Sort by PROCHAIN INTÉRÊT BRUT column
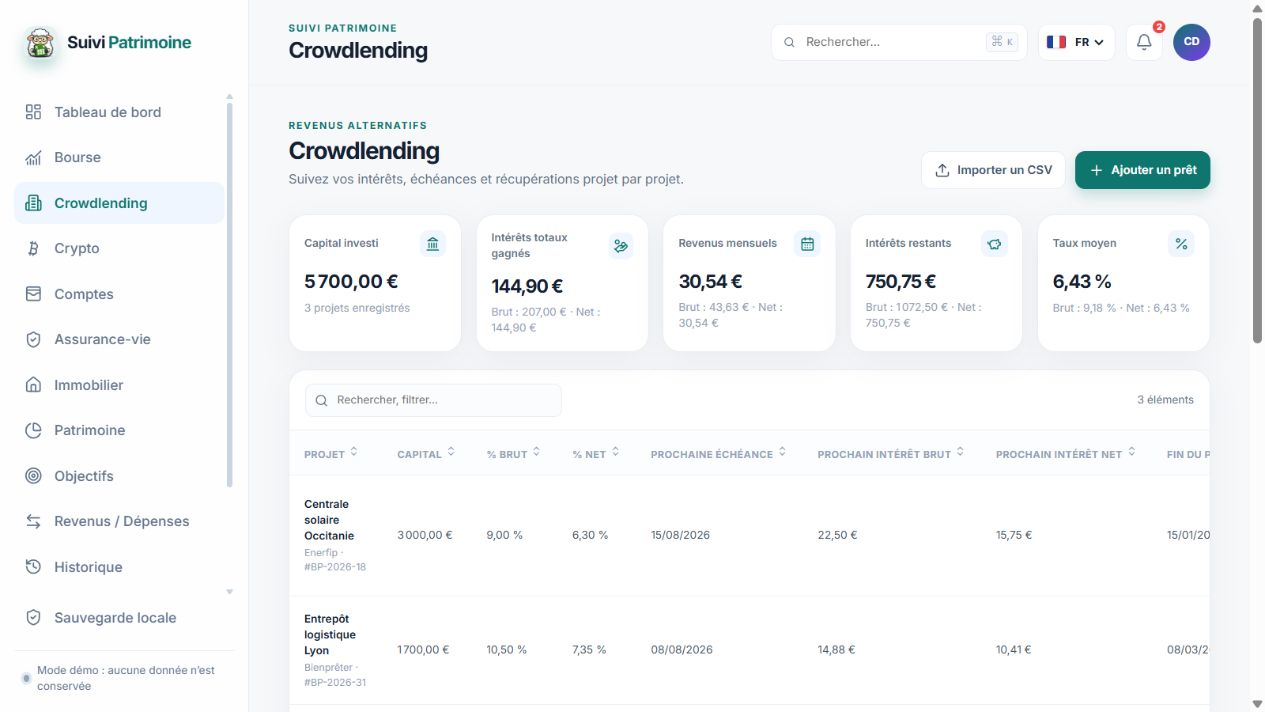The height and width of the screenshot is (712, 1265). tap(891, 454)
